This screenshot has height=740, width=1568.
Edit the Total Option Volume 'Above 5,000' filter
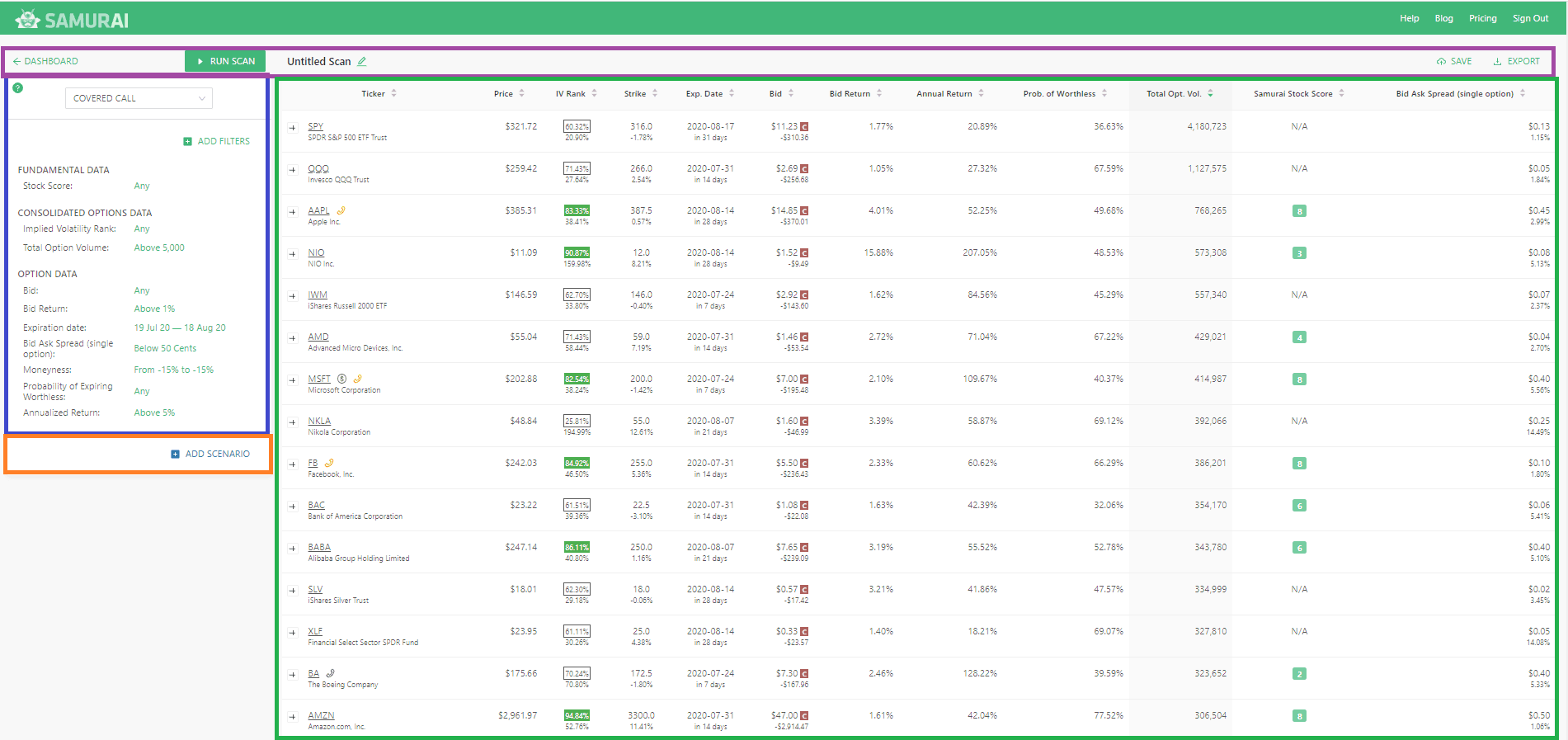click(159, 247)
